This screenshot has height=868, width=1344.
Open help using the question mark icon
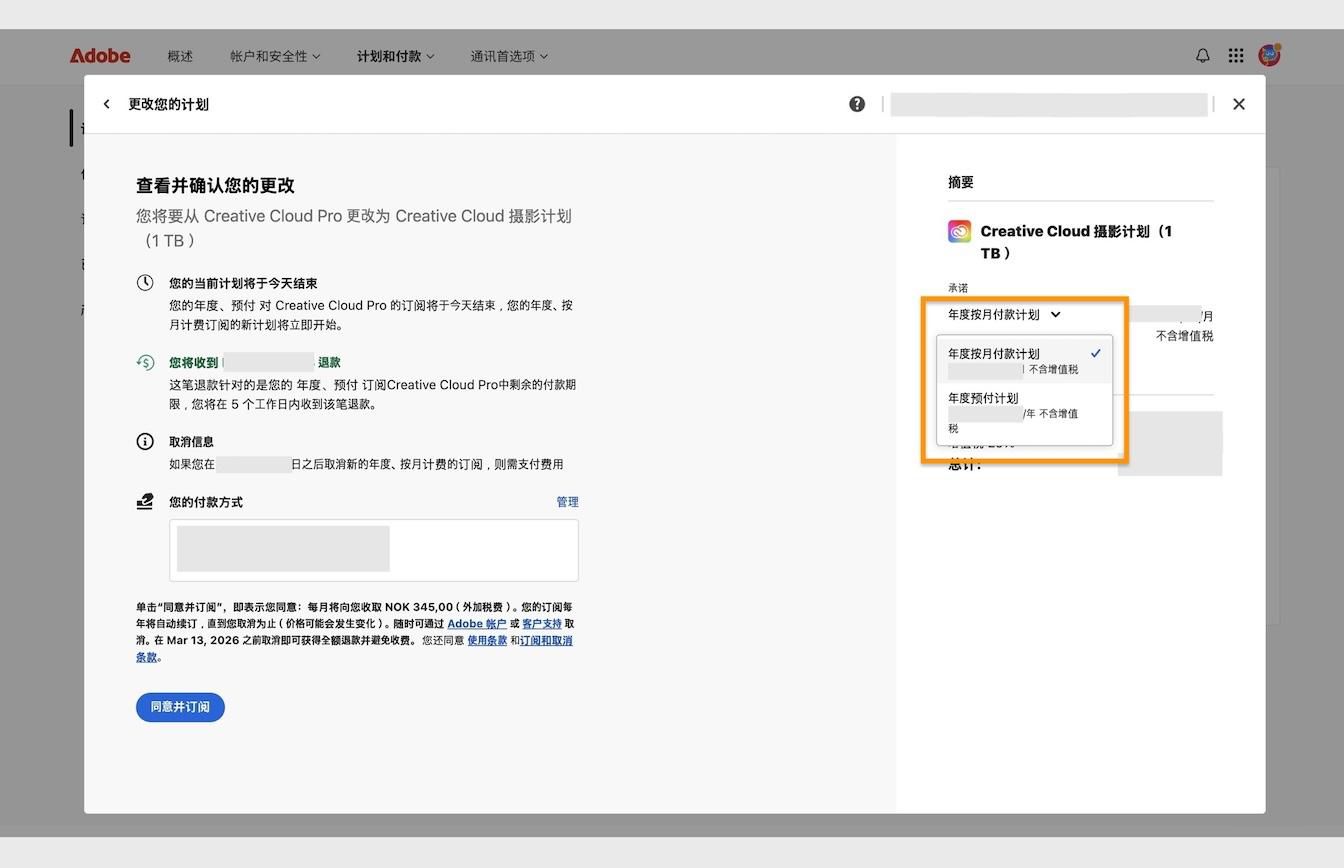pyautogui.click(x=856, y=103)
